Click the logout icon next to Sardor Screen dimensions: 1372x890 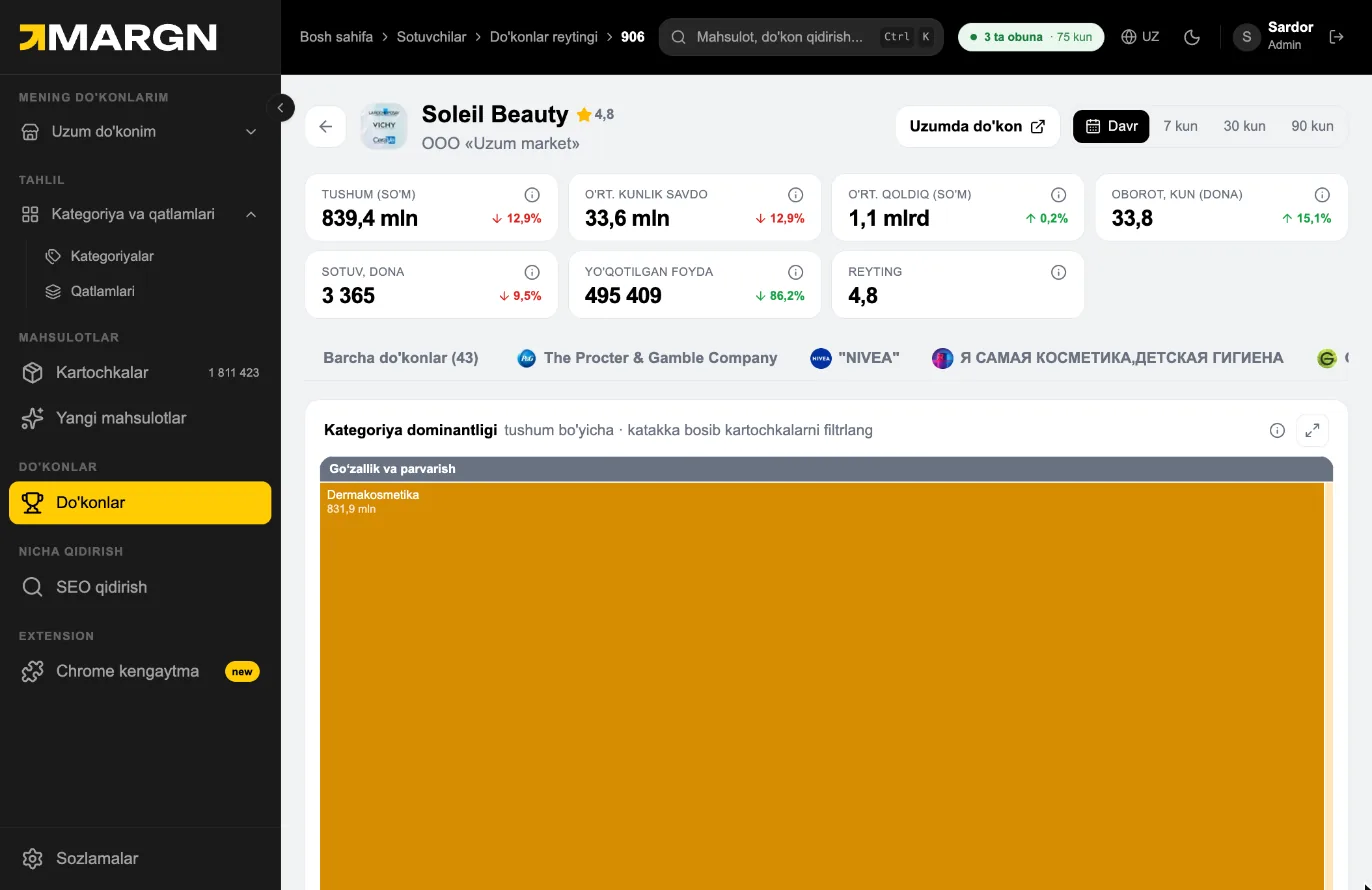pos(1336,37)
